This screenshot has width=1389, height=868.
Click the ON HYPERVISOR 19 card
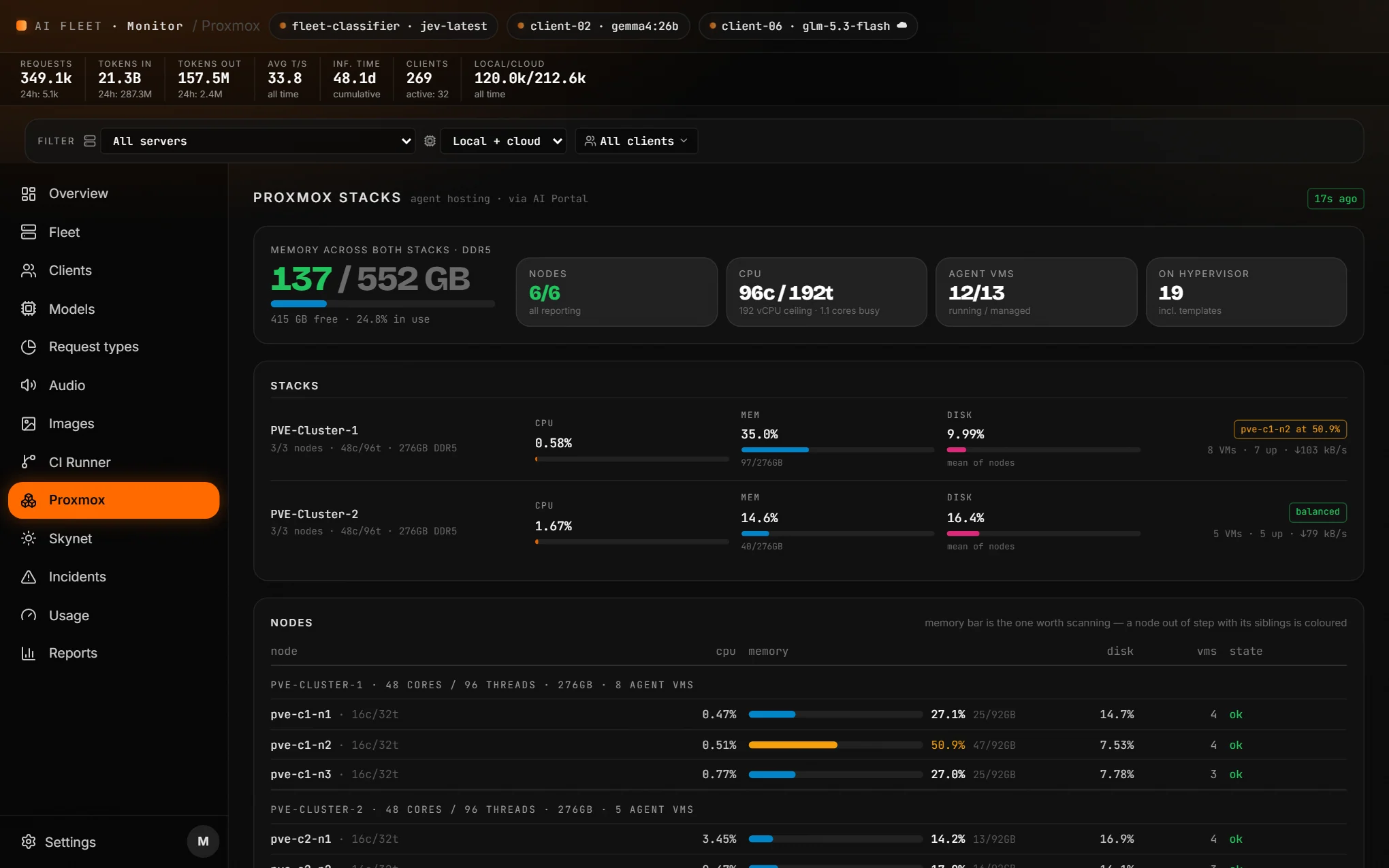click(x=1246, y=292)
